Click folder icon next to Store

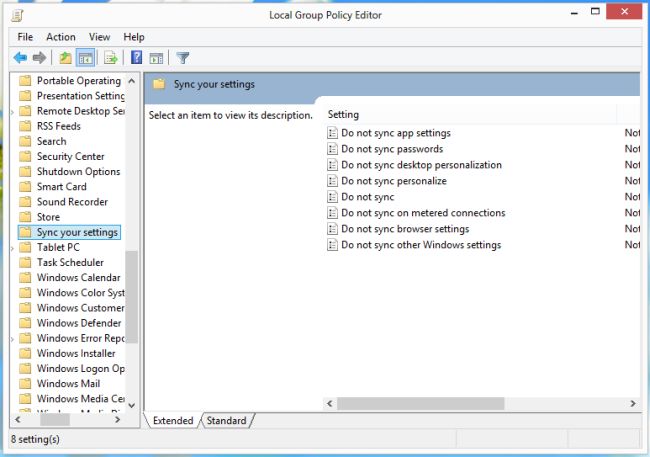tap(25, 217)
